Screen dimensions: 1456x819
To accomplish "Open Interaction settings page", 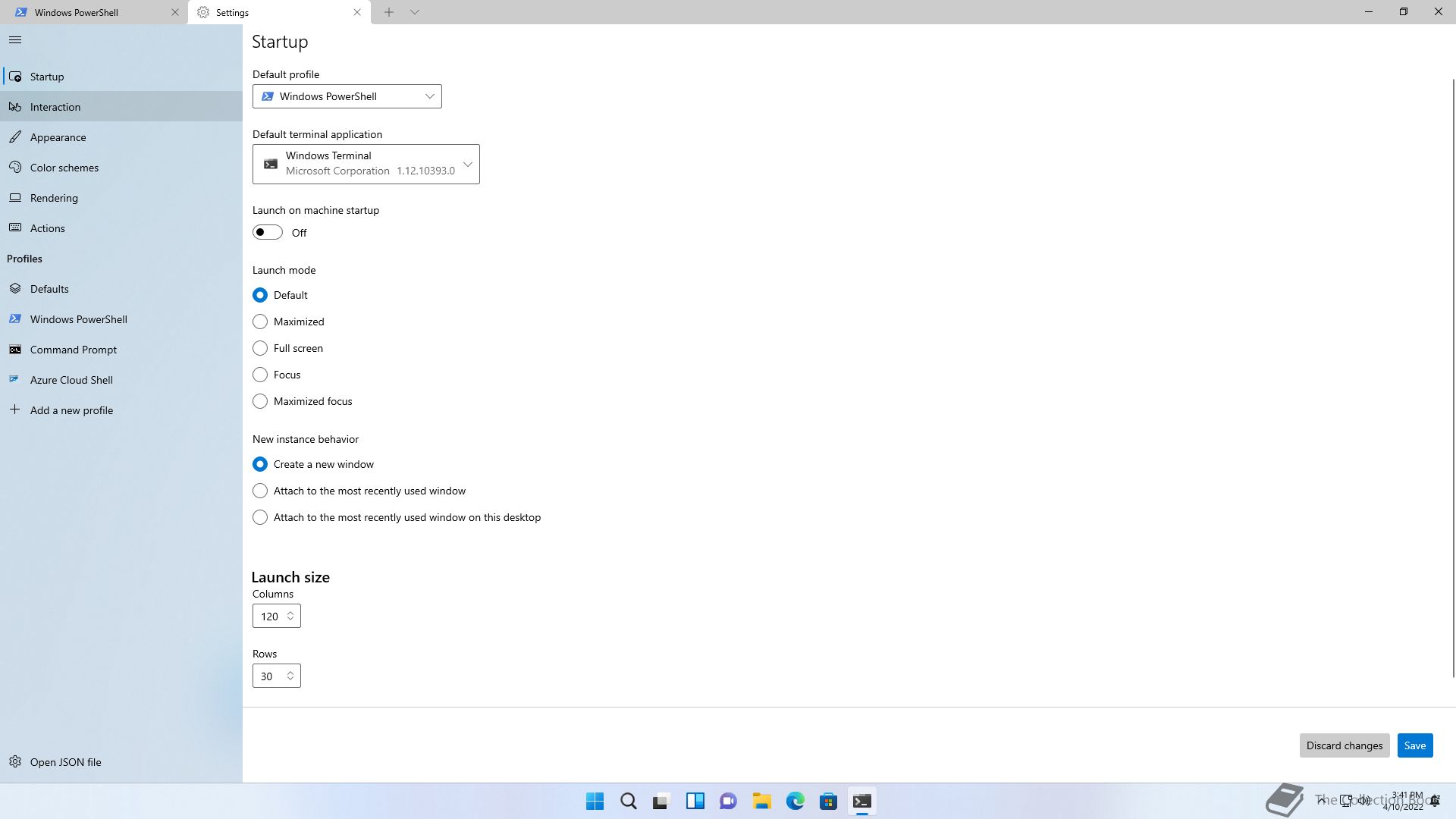I will (121, 107).
